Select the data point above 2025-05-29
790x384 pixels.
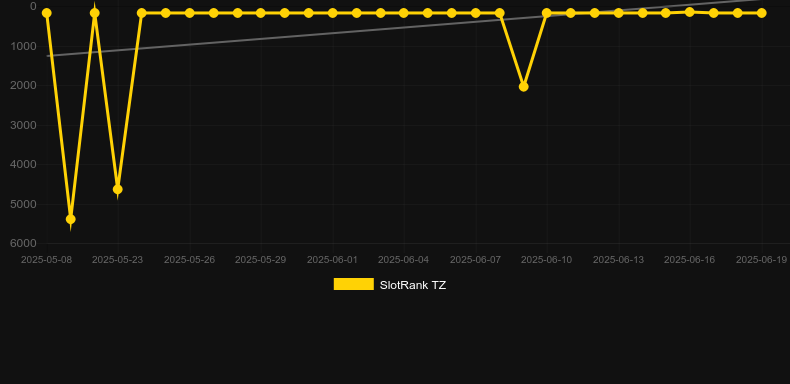click(260, 13)
